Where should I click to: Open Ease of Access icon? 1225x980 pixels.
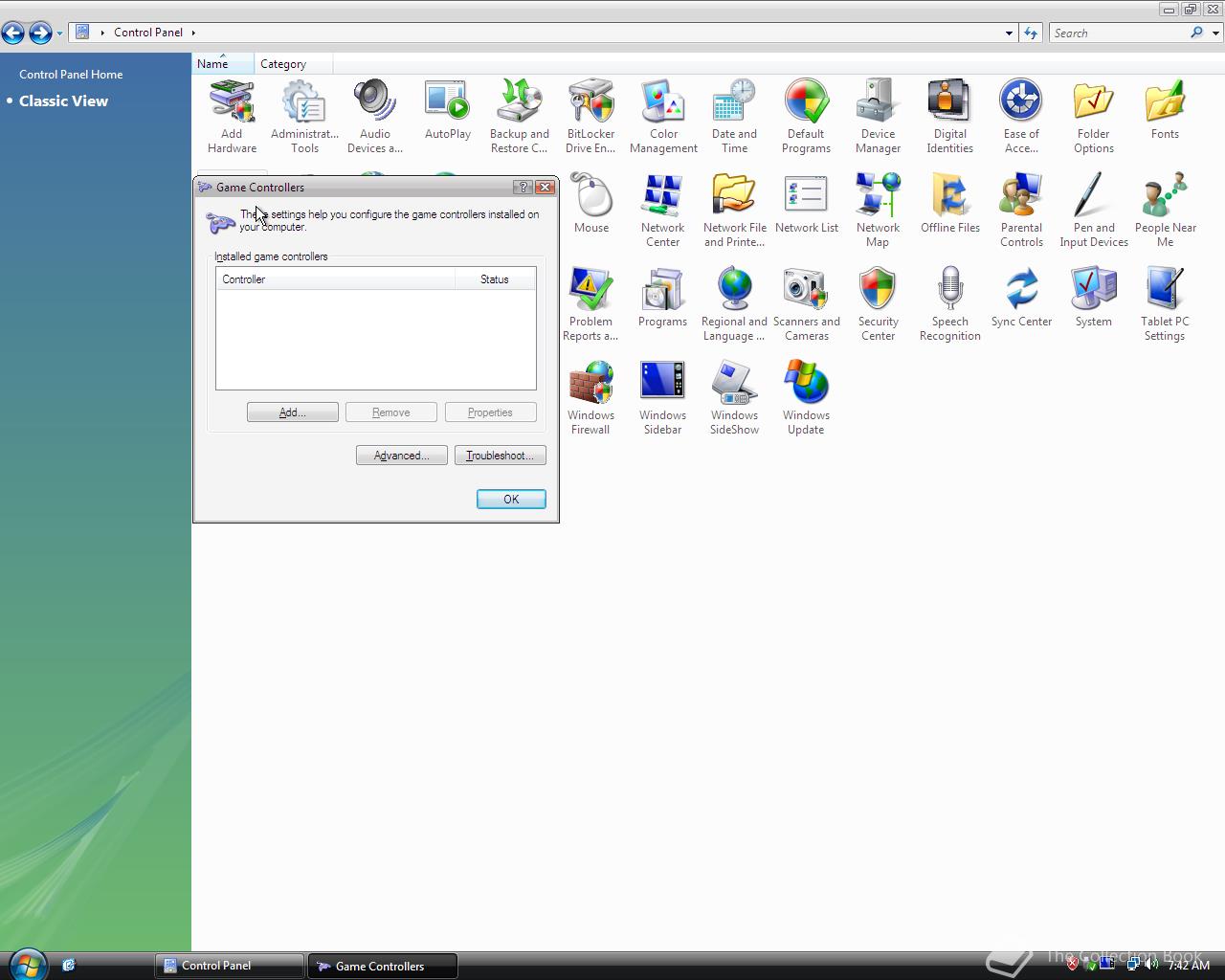(1021, 117)
